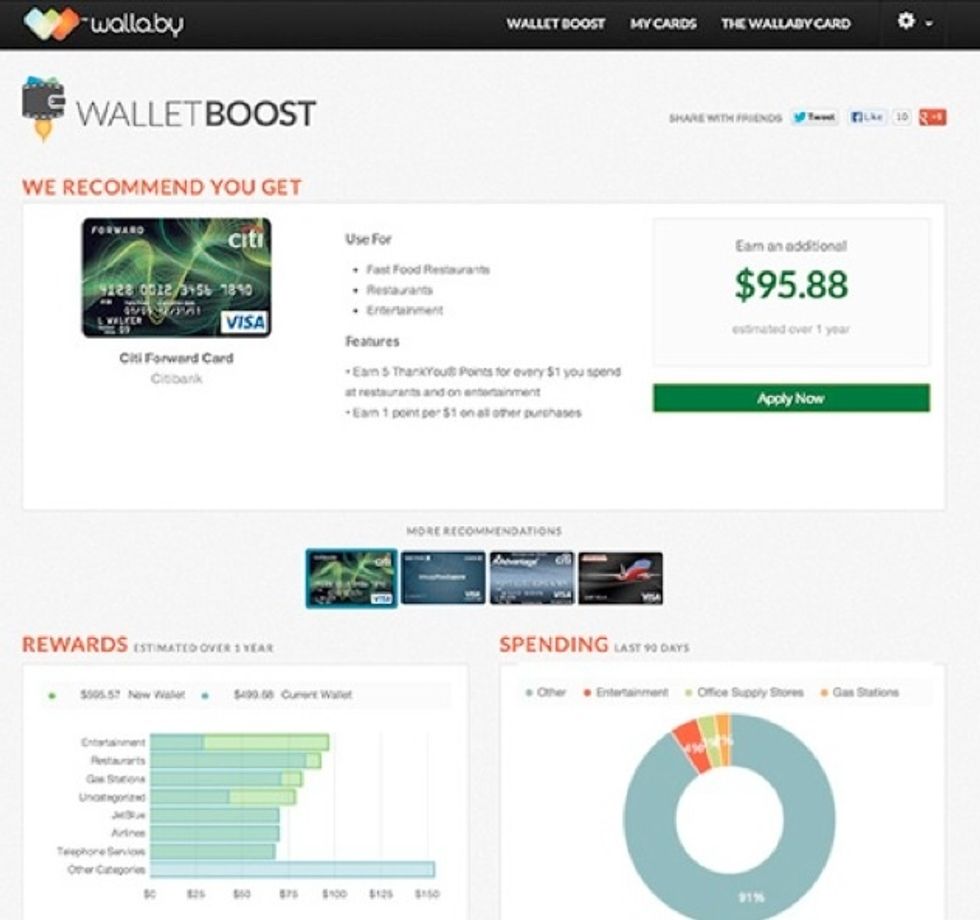Click the Facebook like count of 10
980x920 pixels.
point(901,117)
